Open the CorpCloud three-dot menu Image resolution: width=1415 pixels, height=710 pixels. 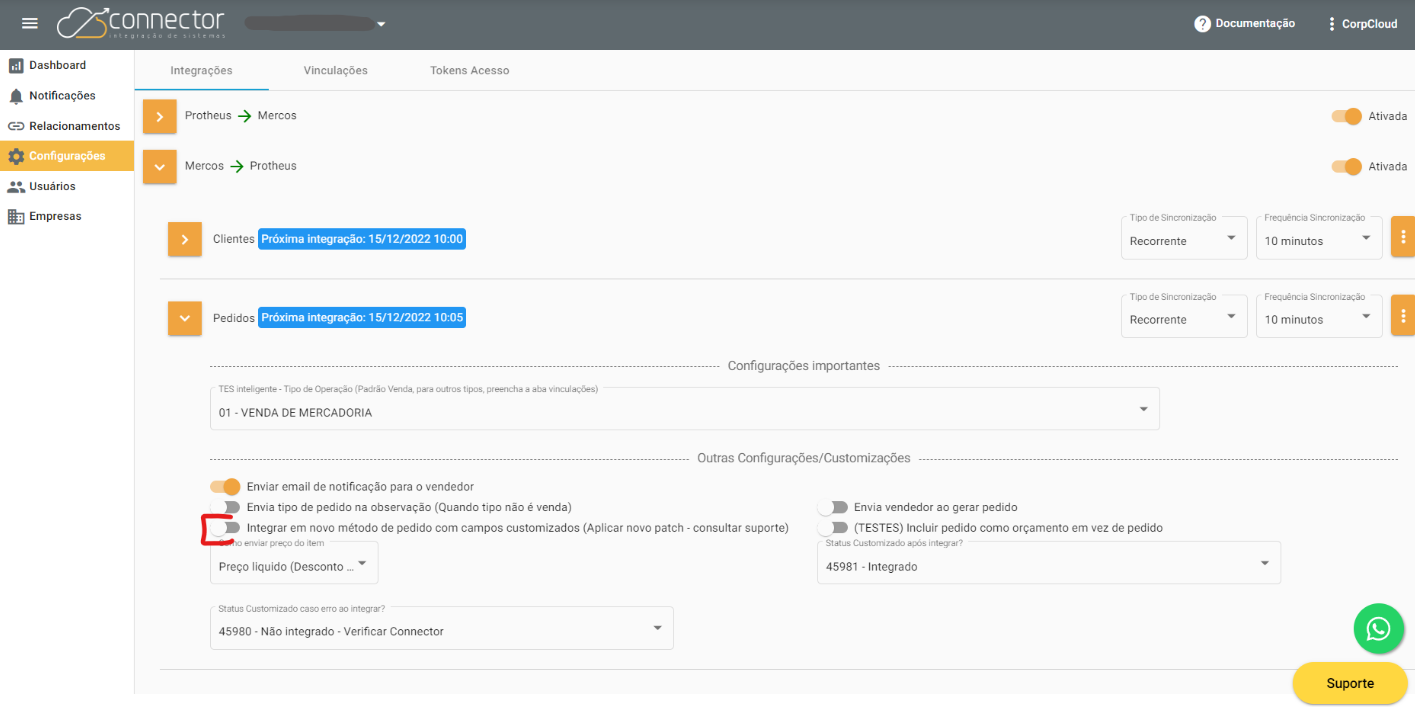[1331, 24]
